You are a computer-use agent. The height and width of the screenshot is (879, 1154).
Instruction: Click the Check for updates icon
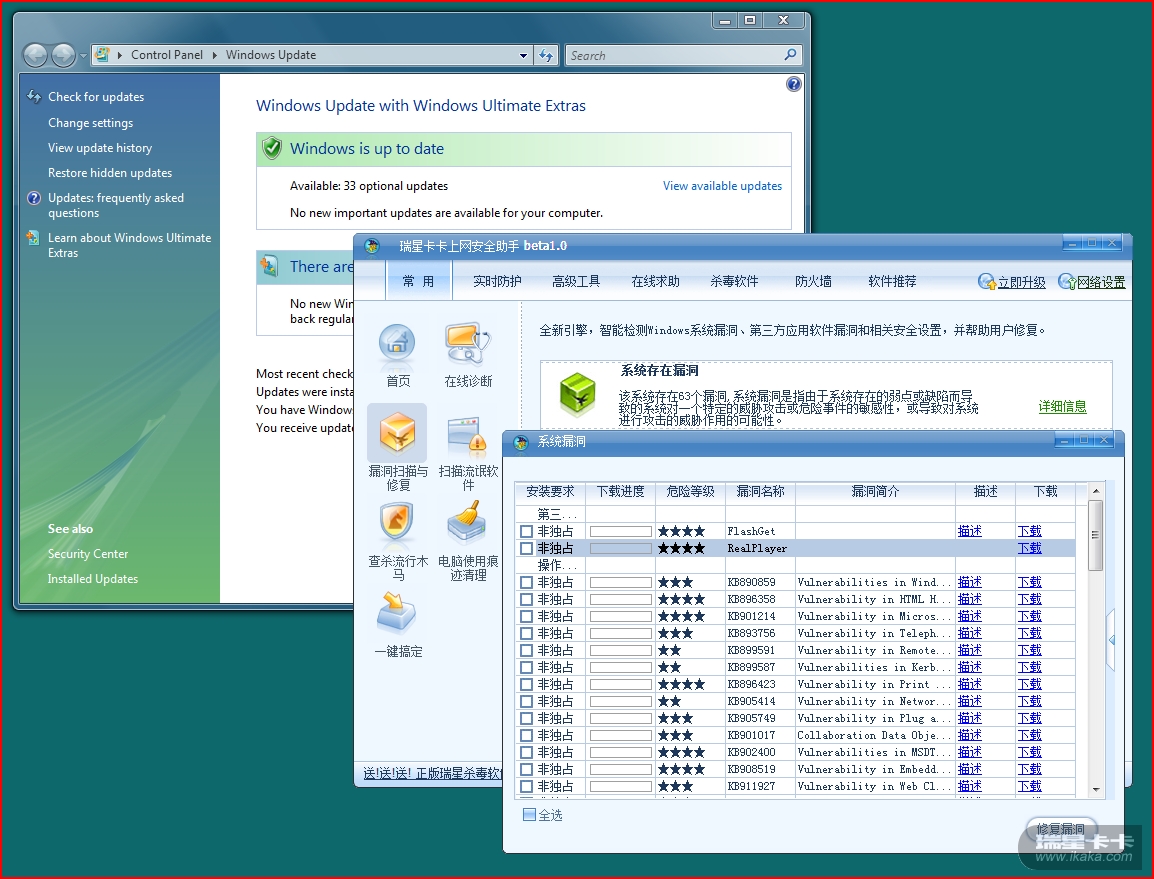click(34, 96)
